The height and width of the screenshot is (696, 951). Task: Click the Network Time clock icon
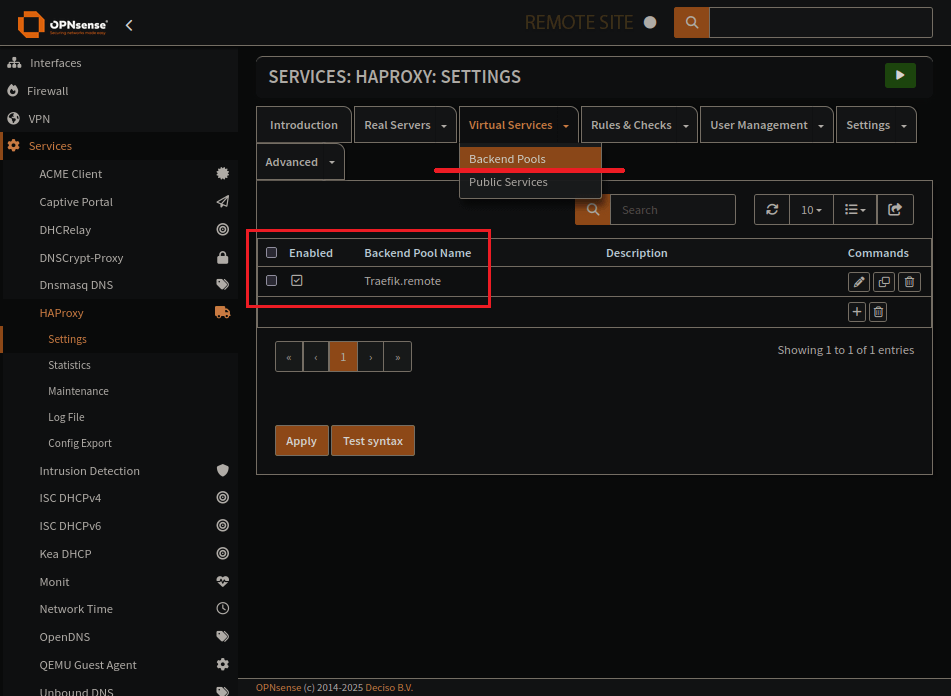click(223, 608)
